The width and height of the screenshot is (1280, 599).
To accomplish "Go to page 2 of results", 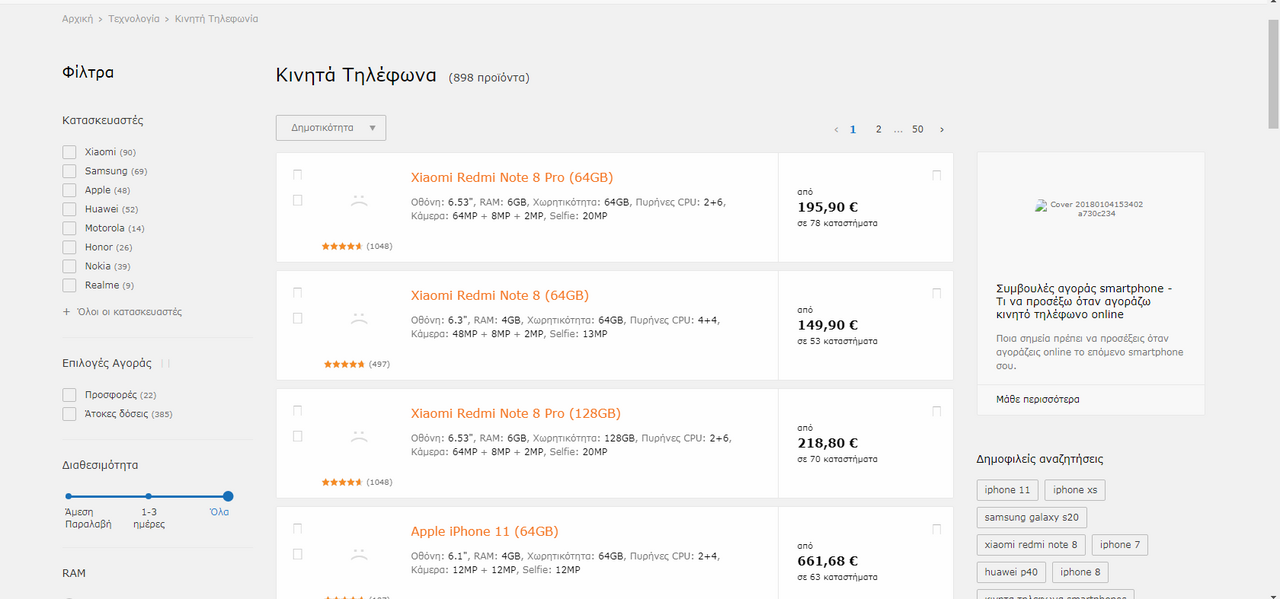I will (878, 130).
